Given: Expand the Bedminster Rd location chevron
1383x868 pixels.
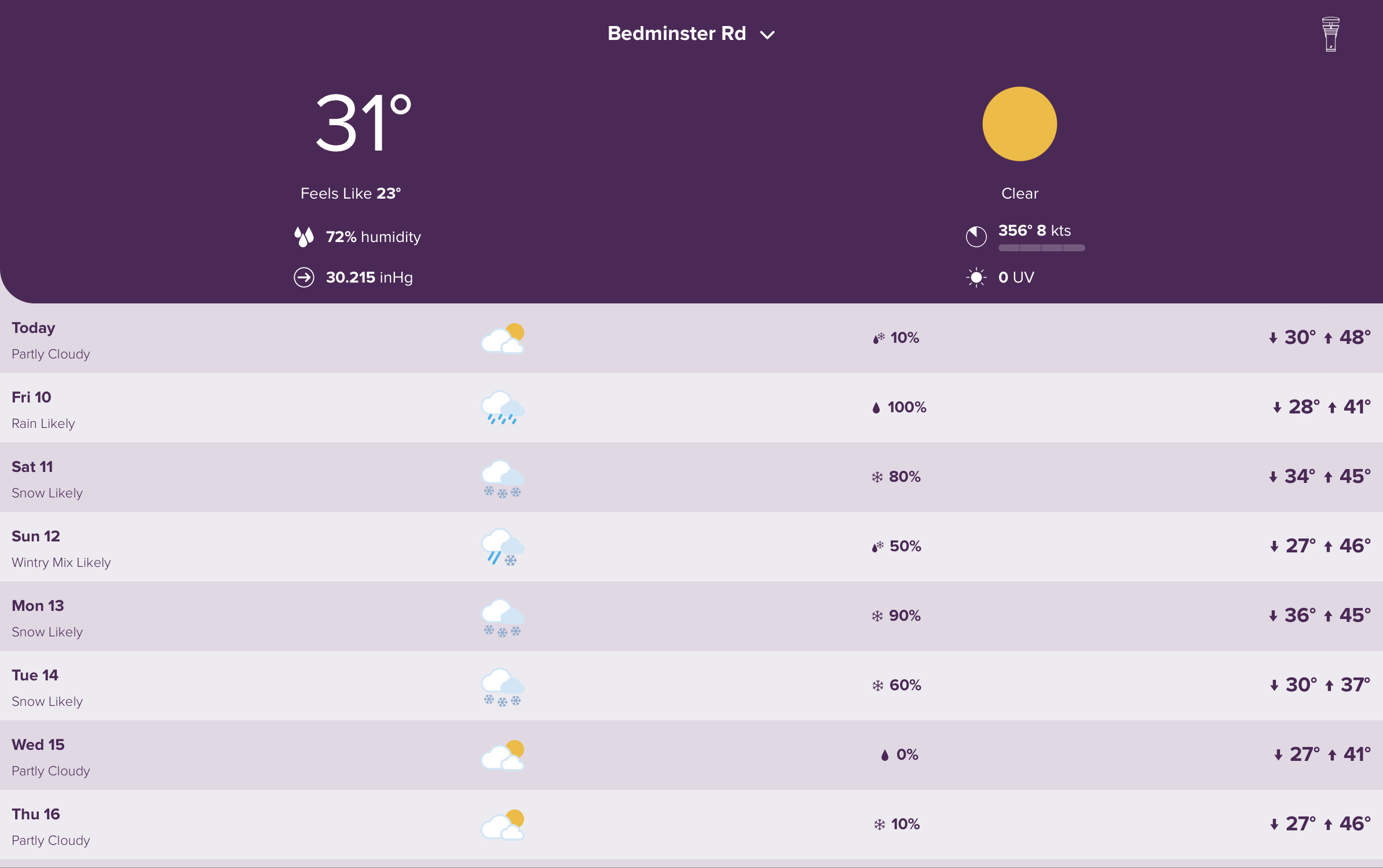Looking at the screenshot, I should coord(767,35).
